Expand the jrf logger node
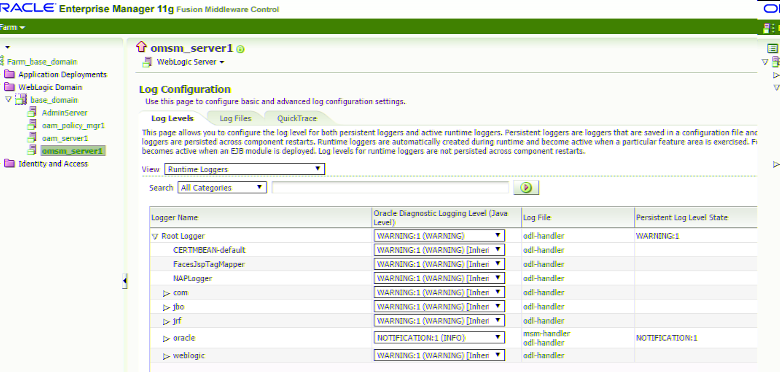 click(x=167, y=322)
